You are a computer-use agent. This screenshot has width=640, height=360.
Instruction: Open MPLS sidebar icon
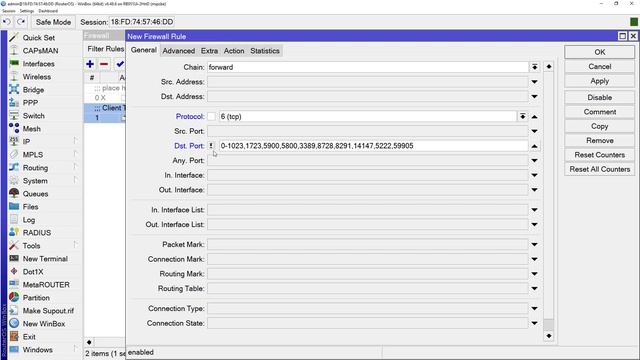coord(14,155)
